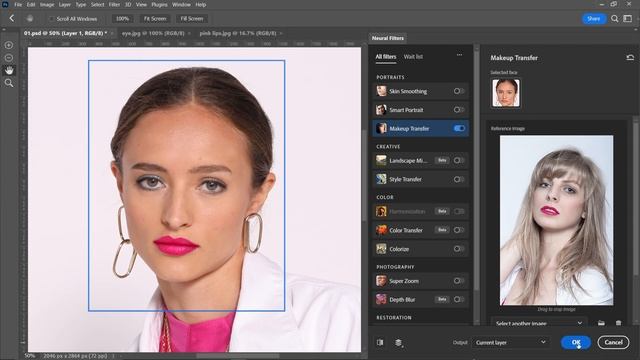Toggle layer preview stack icon
Viewport: 640px width, 360px height.
pyautogui.click(x=399, y=343)
